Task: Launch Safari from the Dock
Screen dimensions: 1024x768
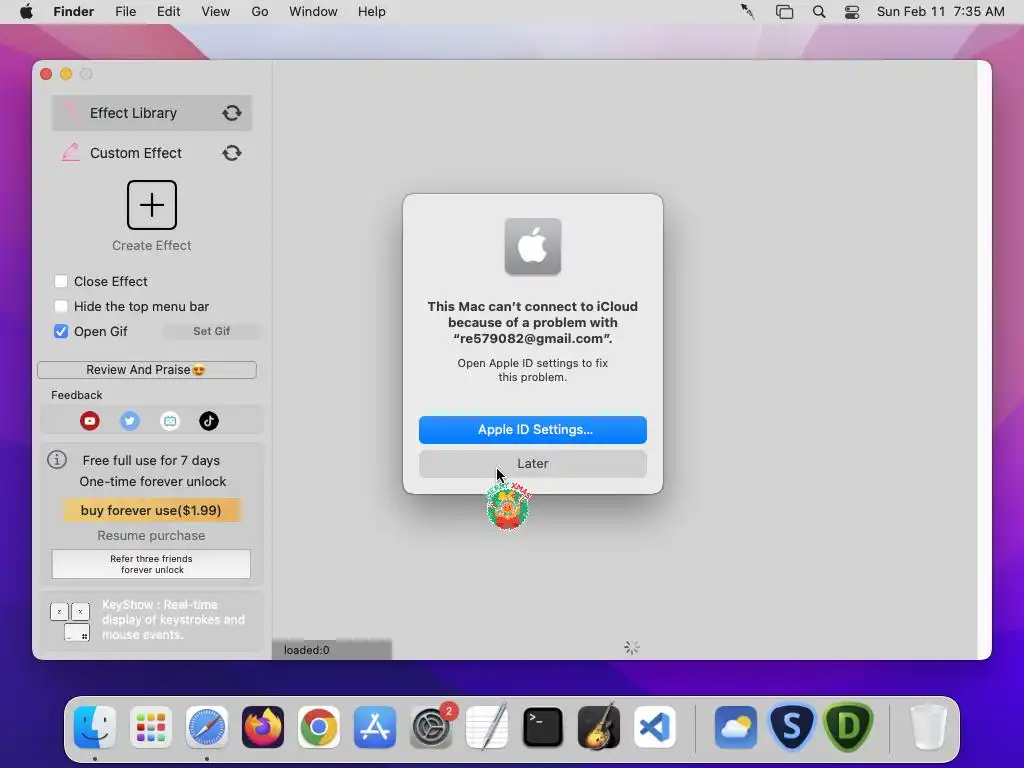Action: coord(206,727)
